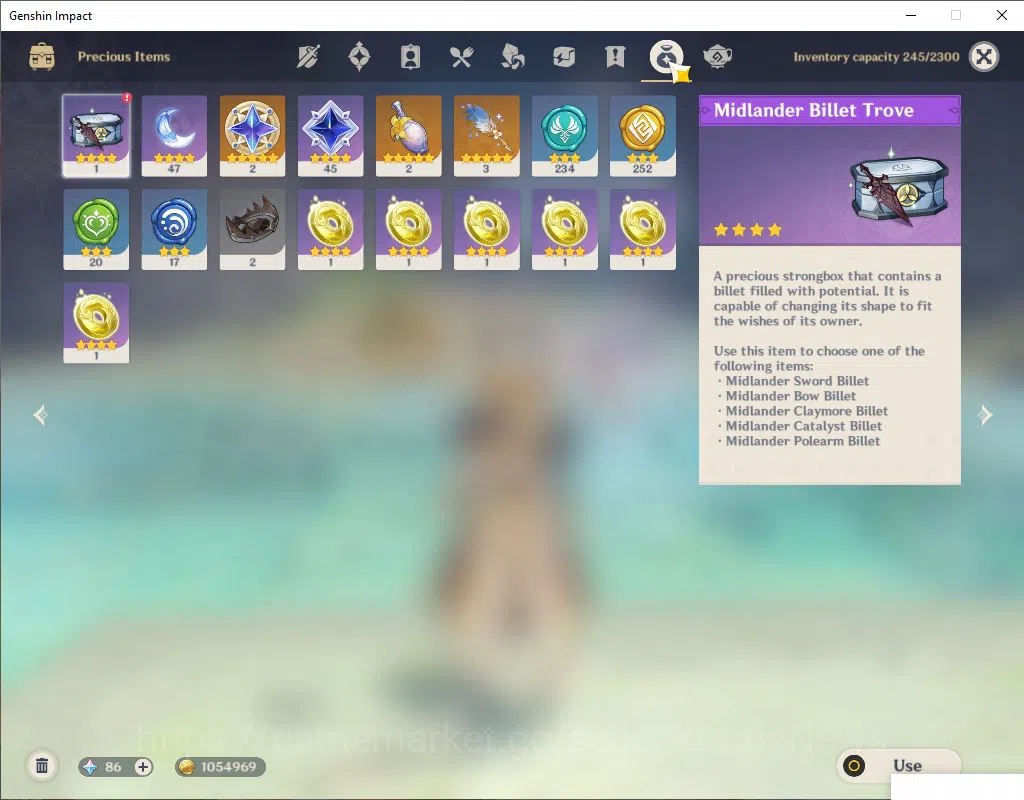Click the Mora balance 1054969
The height and width of the screenshot is (800, 1024).
(220, 767)
